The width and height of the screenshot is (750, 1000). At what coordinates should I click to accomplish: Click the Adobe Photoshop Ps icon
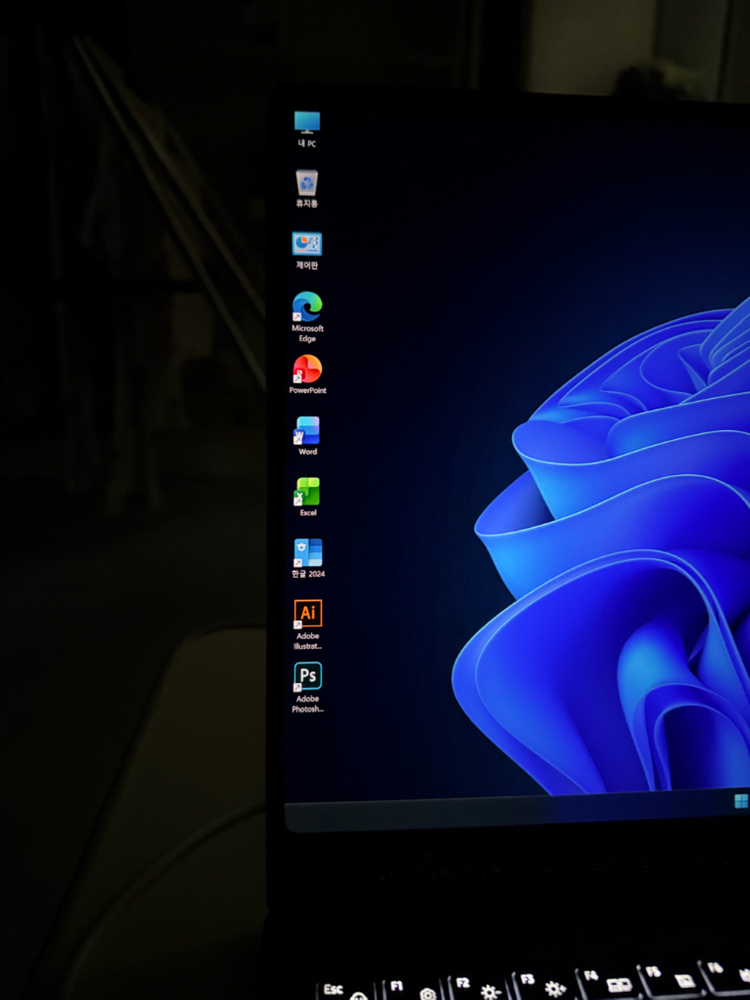308,676
